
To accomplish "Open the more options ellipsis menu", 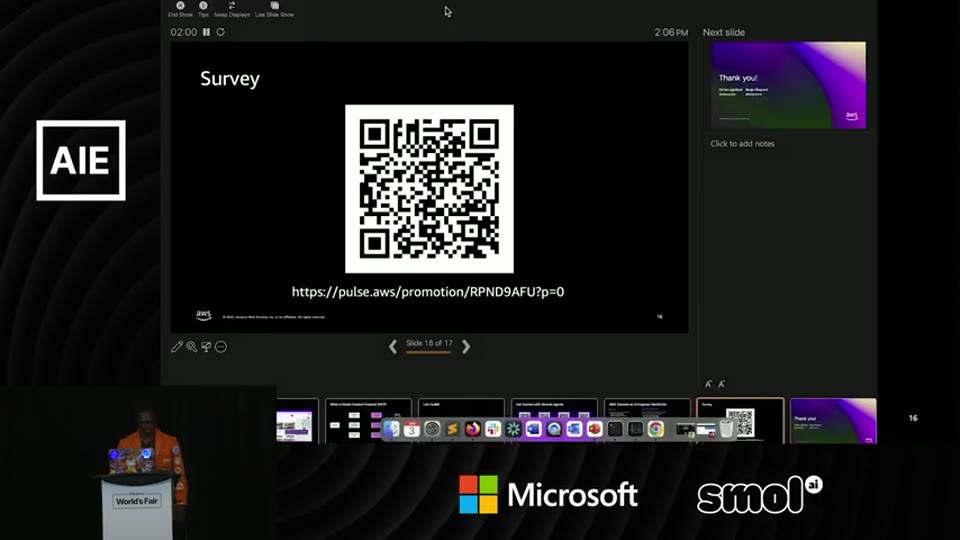I will click(221, 347).
